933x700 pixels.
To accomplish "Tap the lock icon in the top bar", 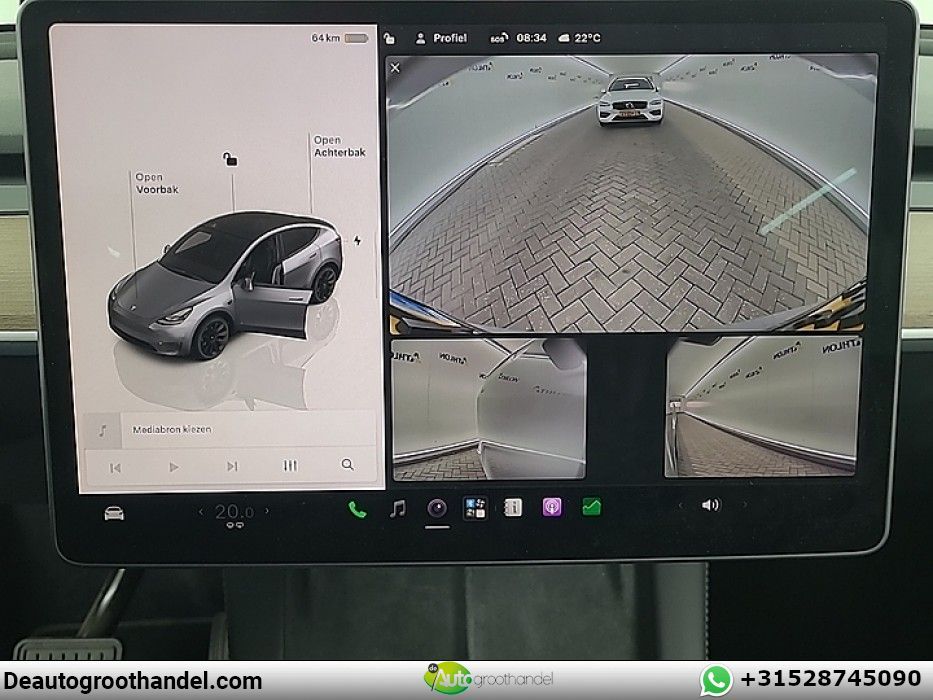I will pos(389,38).
